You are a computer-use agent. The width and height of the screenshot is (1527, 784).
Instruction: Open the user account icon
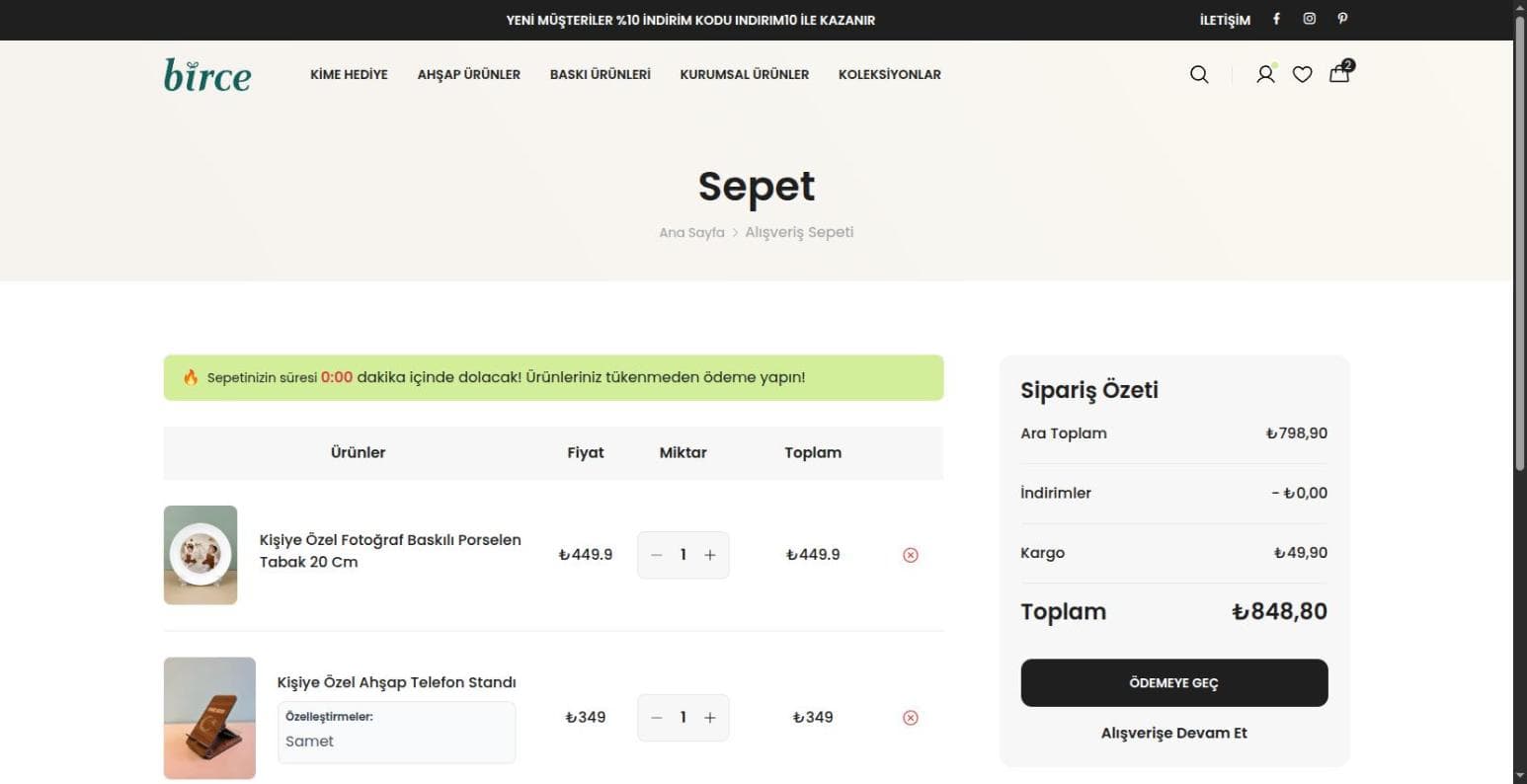point(1265,74)
